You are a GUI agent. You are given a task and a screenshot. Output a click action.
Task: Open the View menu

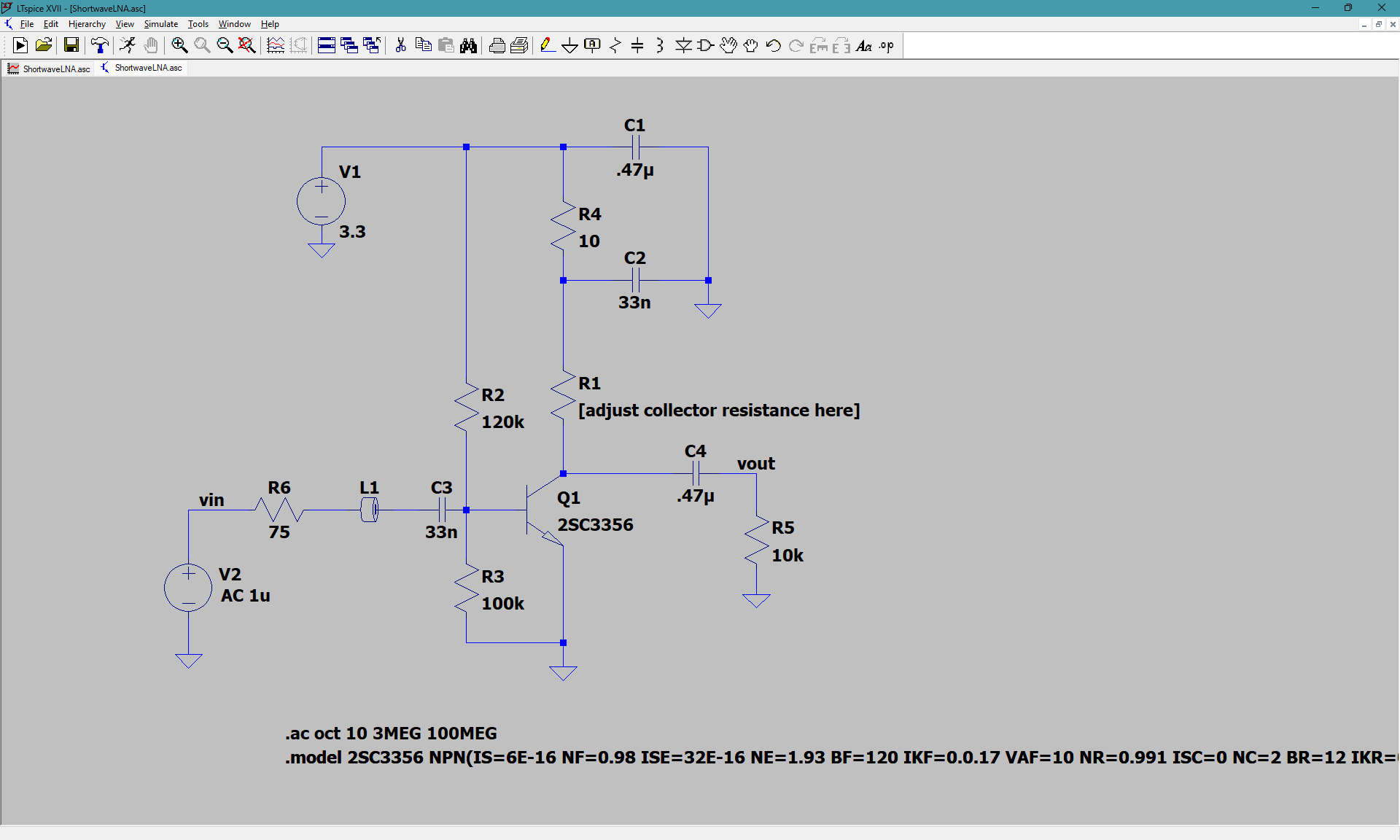125,24
